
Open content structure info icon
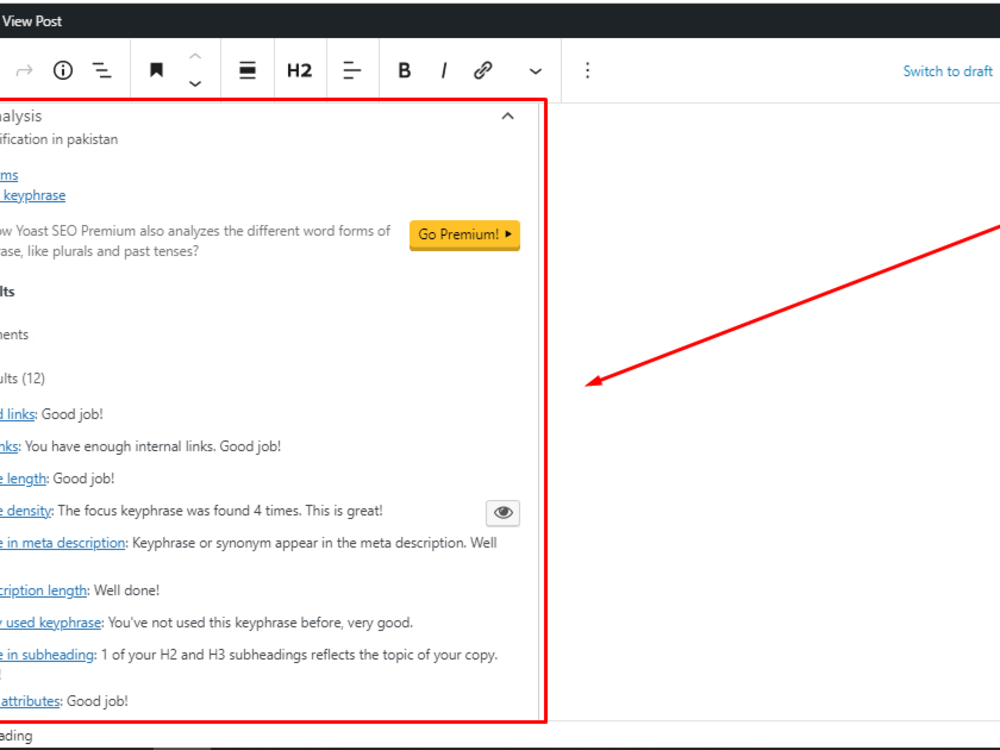[x=62, y=70]
